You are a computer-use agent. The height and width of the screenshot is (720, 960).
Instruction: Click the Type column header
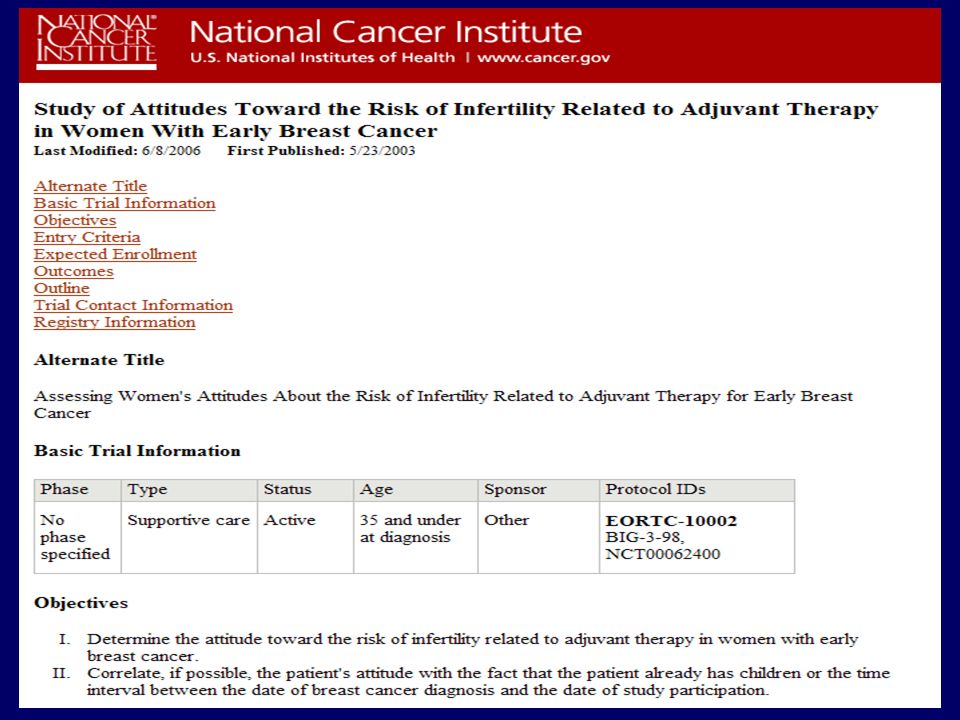point(189,490)
